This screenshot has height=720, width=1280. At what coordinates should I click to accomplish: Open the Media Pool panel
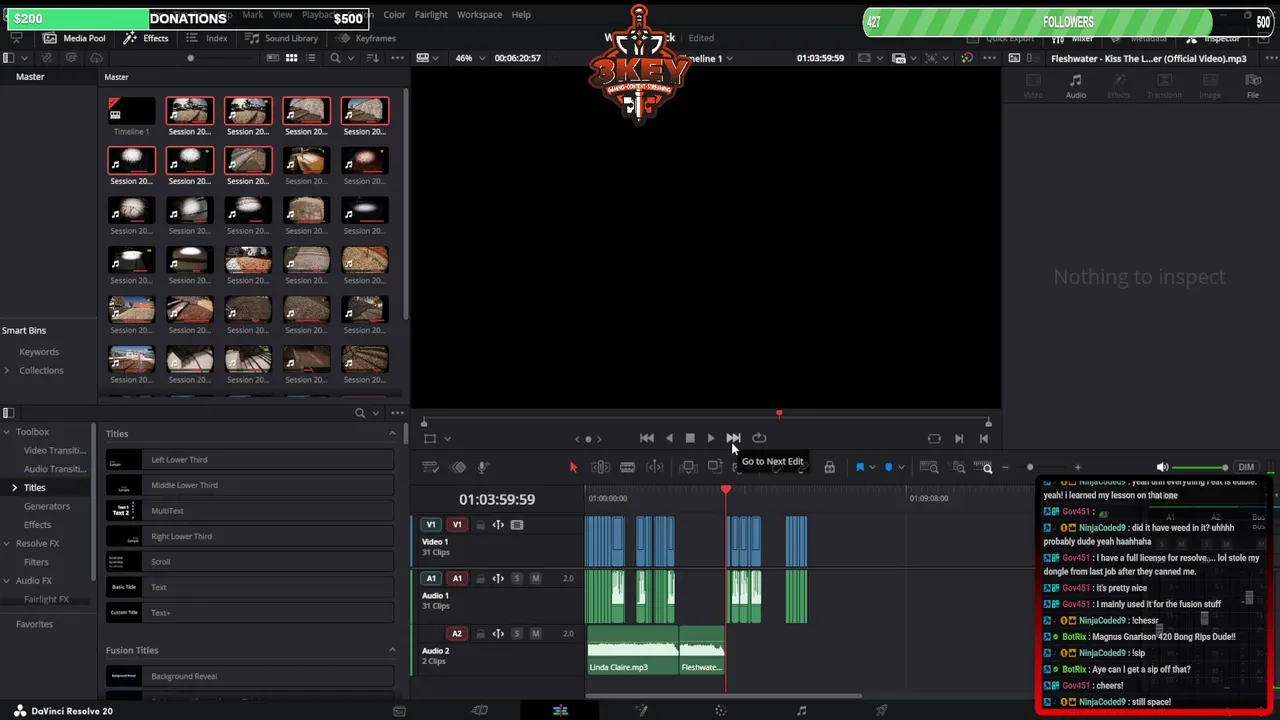[x=75, y=38]
